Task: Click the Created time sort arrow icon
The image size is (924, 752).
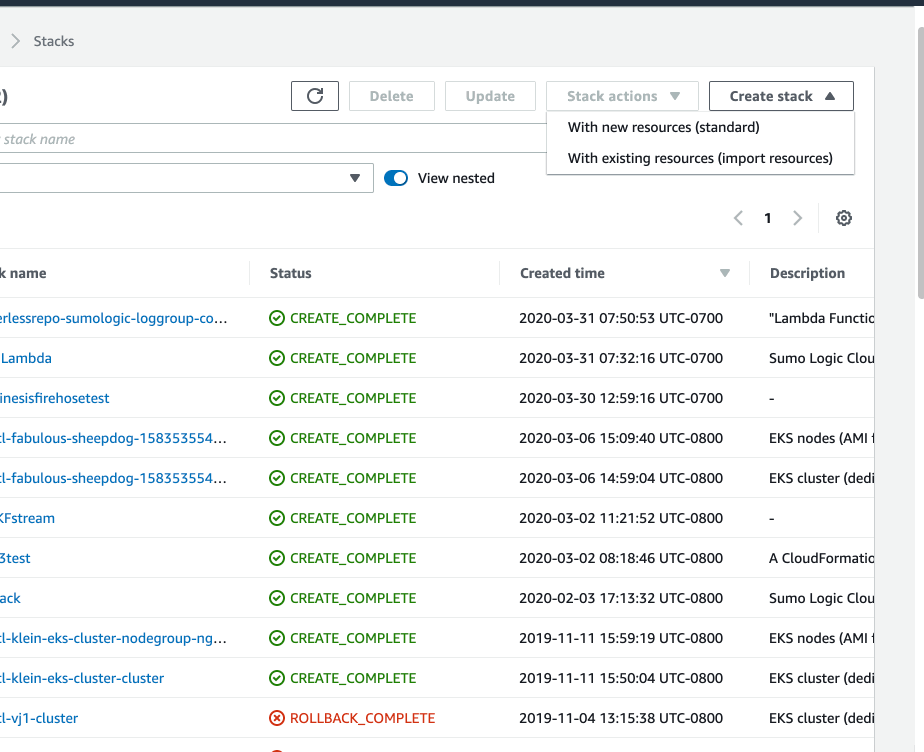Action: click(x=725, y=273)
